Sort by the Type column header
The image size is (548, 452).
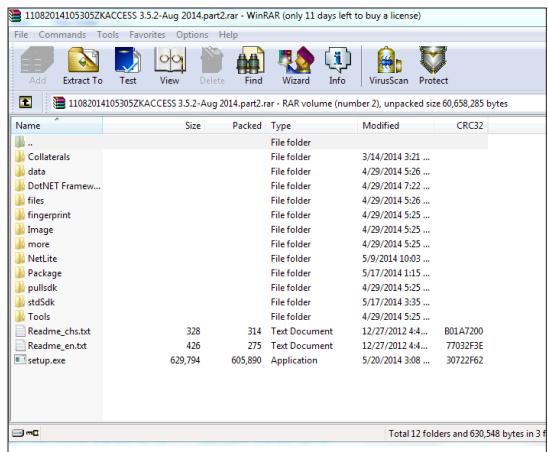pos(311,125)
